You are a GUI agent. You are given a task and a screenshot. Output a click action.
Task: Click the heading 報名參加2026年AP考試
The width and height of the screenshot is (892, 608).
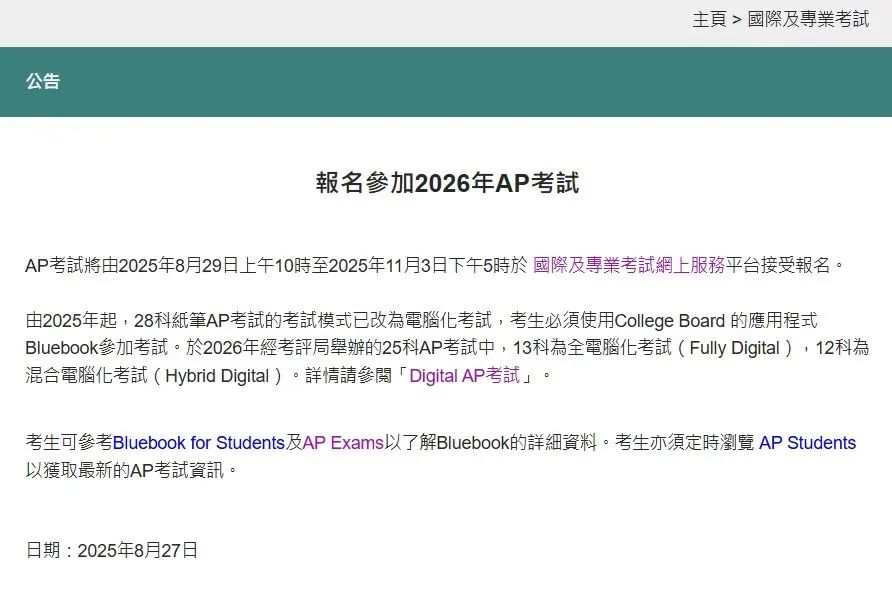pyautogui.click(x=447, y=183)
